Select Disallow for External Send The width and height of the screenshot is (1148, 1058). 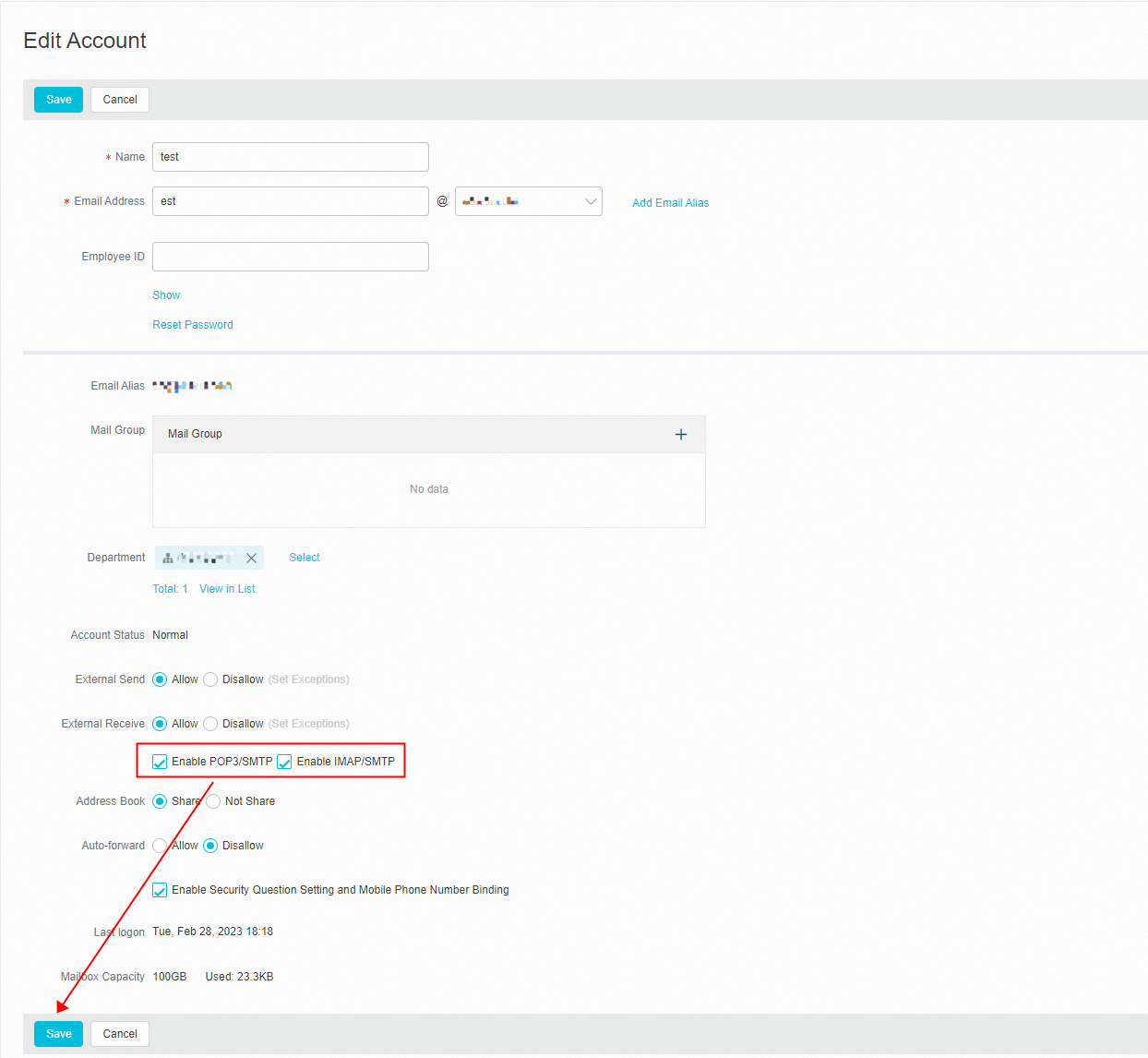pyautogui.click(x=210, y=679)
